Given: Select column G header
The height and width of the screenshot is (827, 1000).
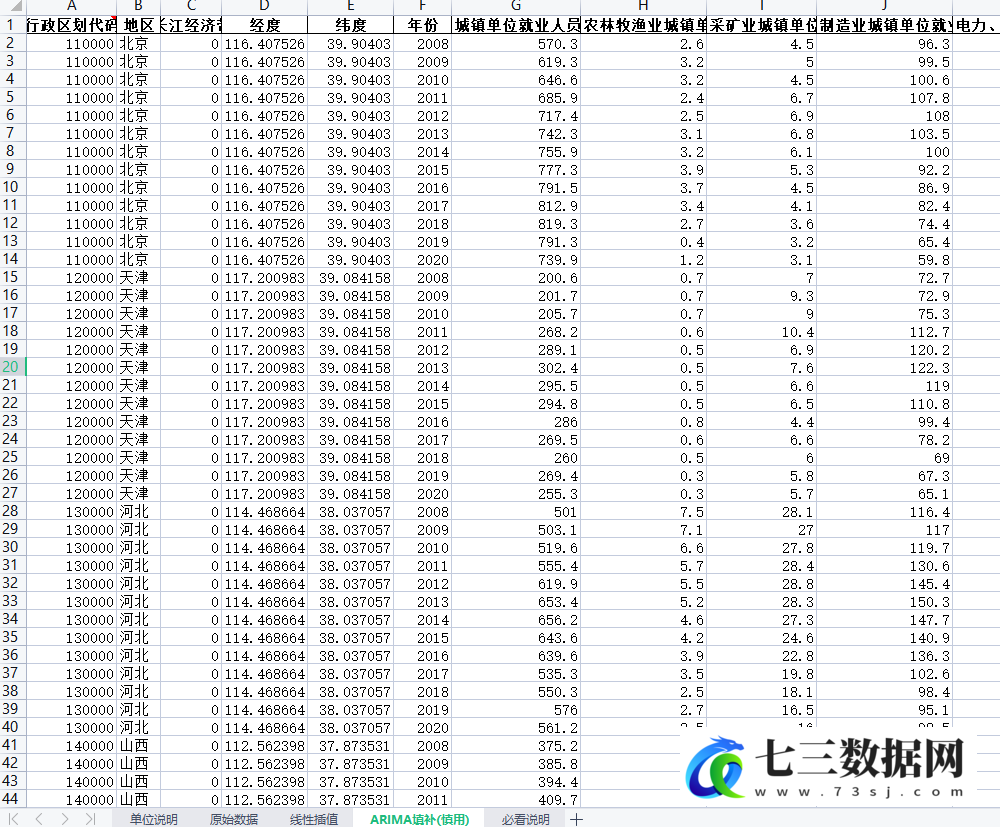Looking at the screenshot, I should coord(516,6).
